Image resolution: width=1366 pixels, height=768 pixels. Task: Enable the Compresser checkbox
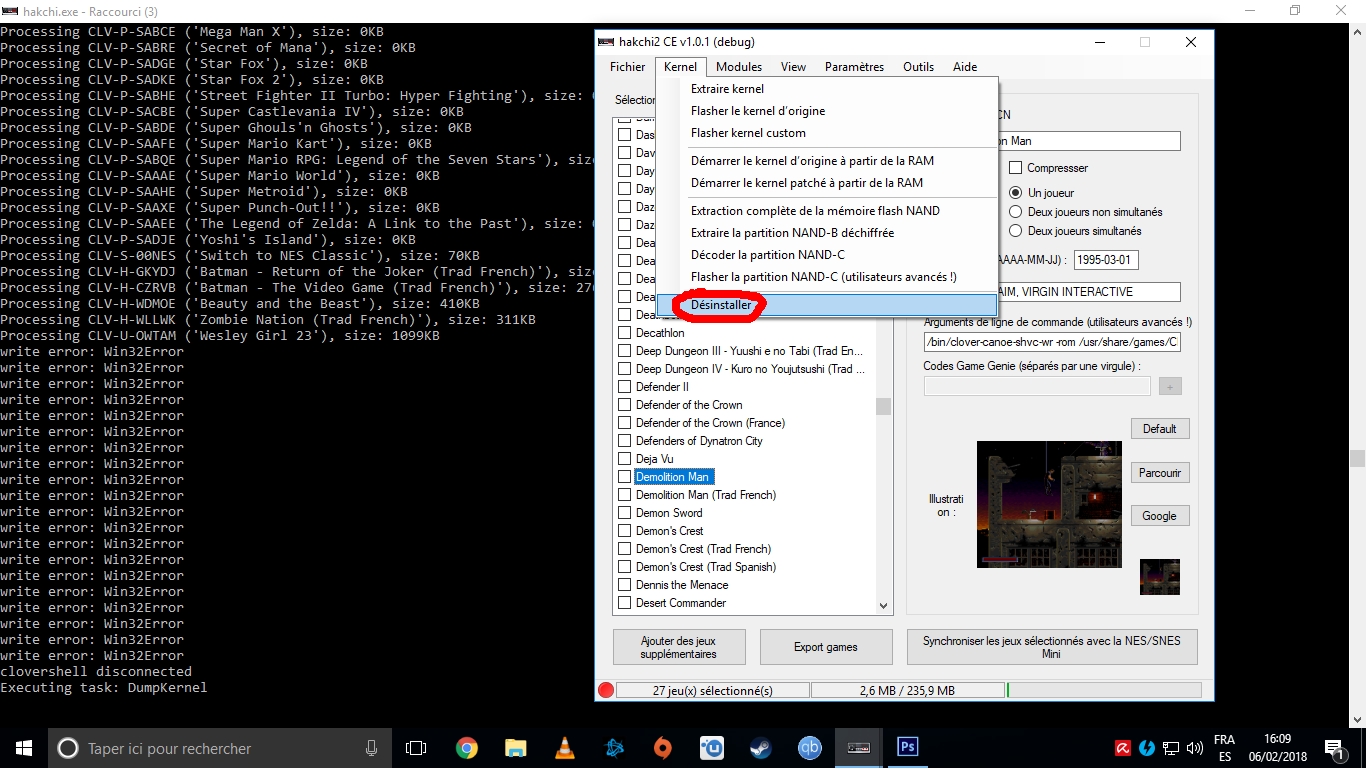[x=1016, y=168]
